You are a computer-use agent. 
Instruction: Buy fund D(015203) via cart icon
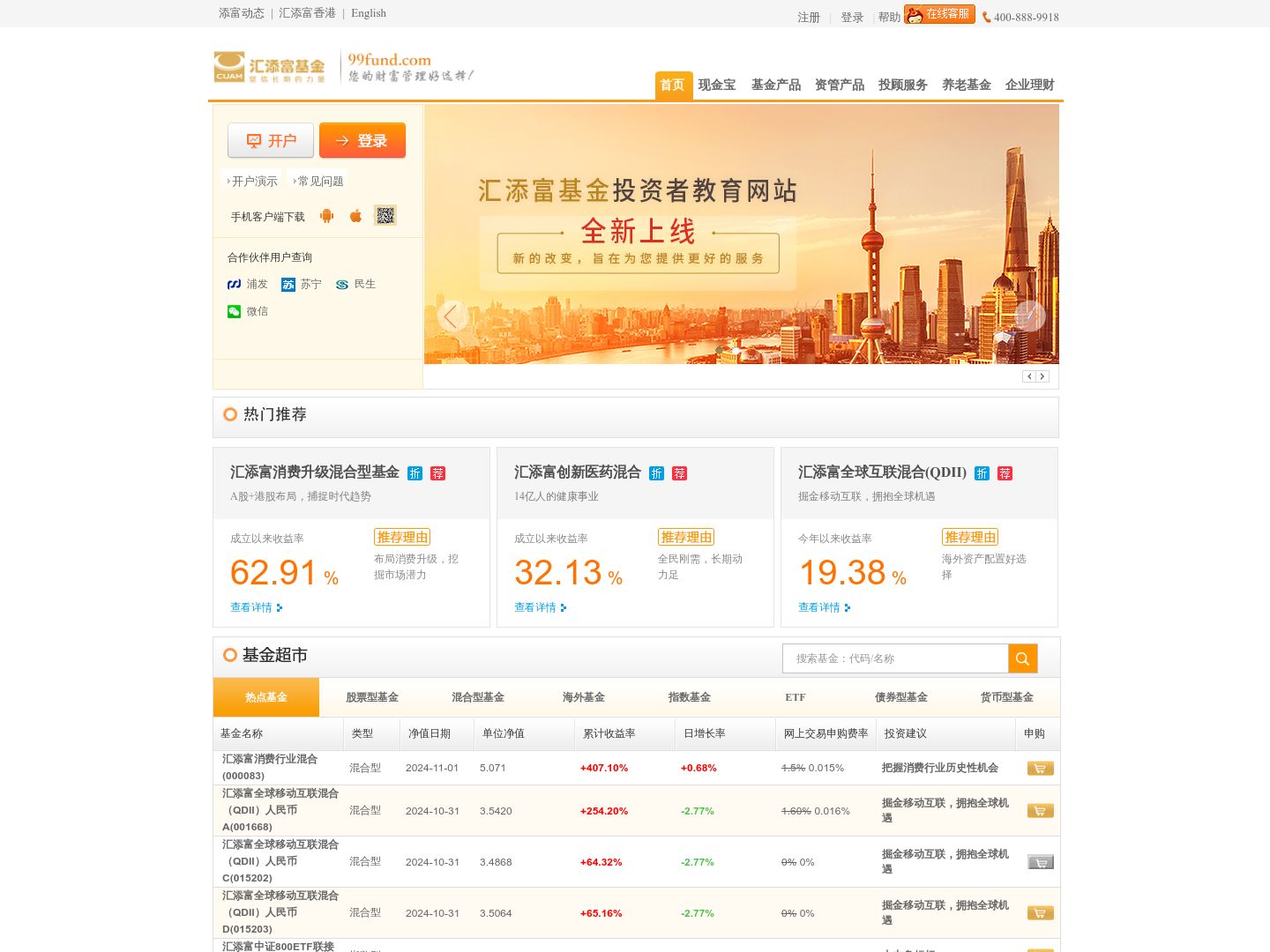[1041, 913]
